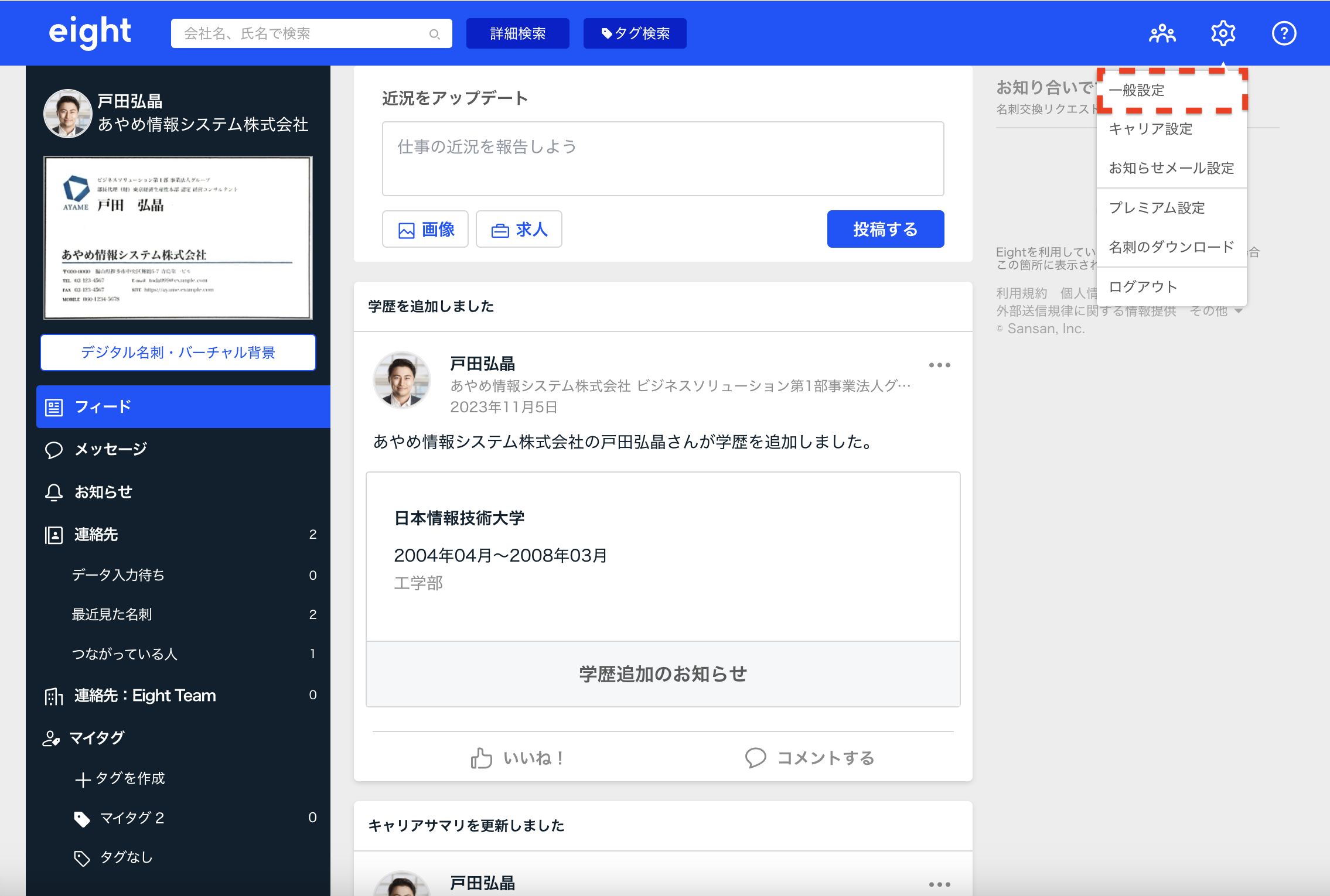Click post author's avatar photo
Screen dimensions: 1330x896
[402, 380]
